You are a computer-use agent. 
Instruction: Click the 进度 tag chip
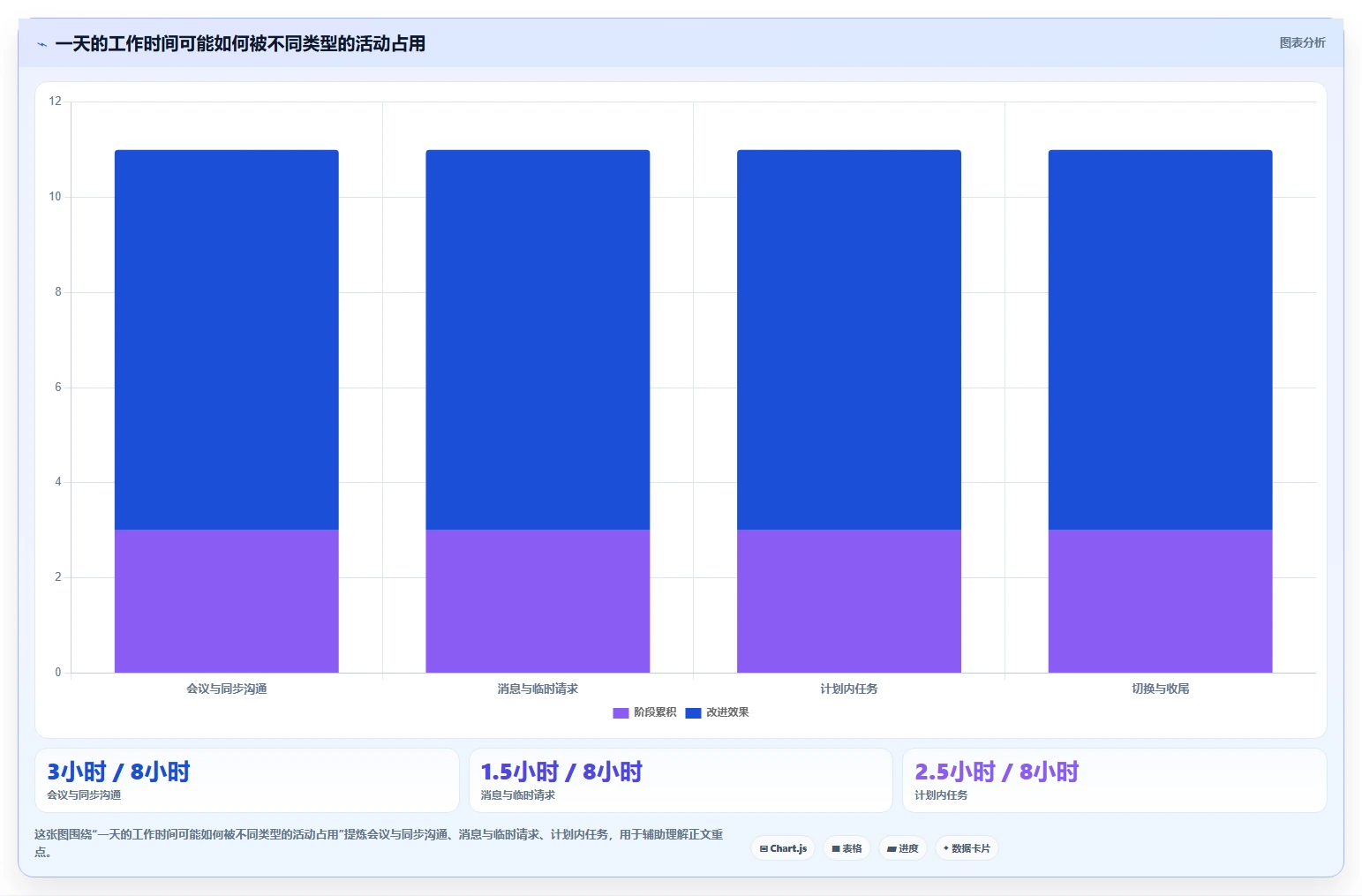point(902,848)
